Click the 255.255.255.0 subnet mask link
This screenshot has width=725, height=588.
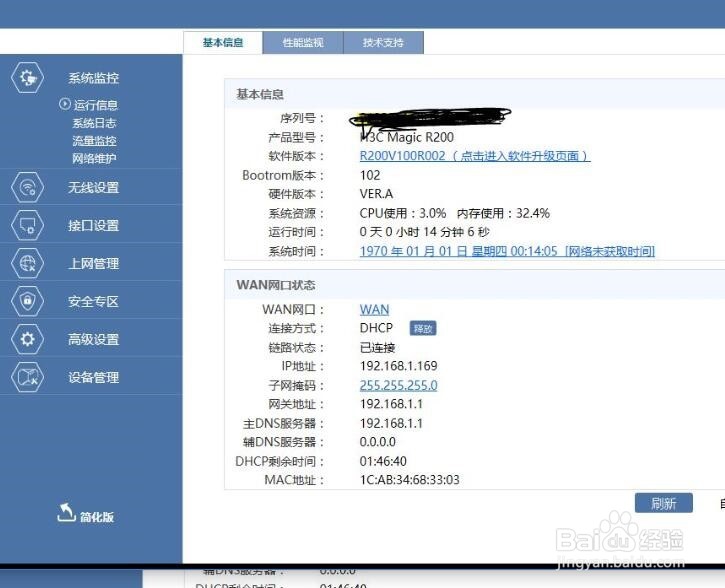[x=399, y=385]
